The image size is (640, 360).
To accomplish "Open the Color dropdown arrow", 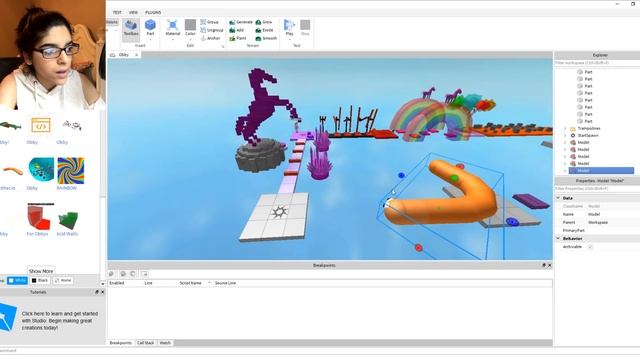I will point(190,40).
